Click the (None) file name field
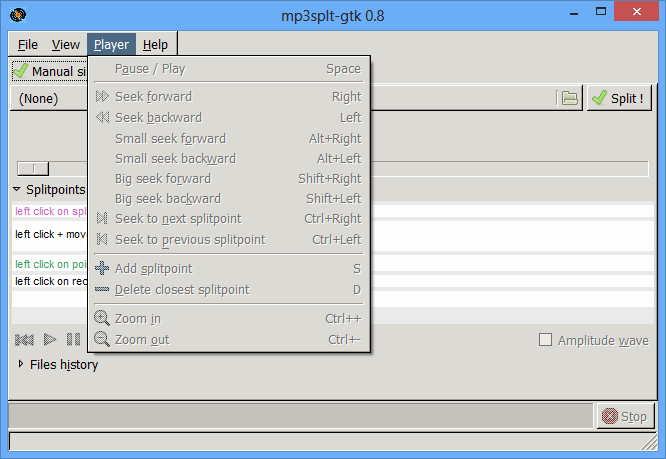Viewport: 666px width, 459px height. [49, 99]
